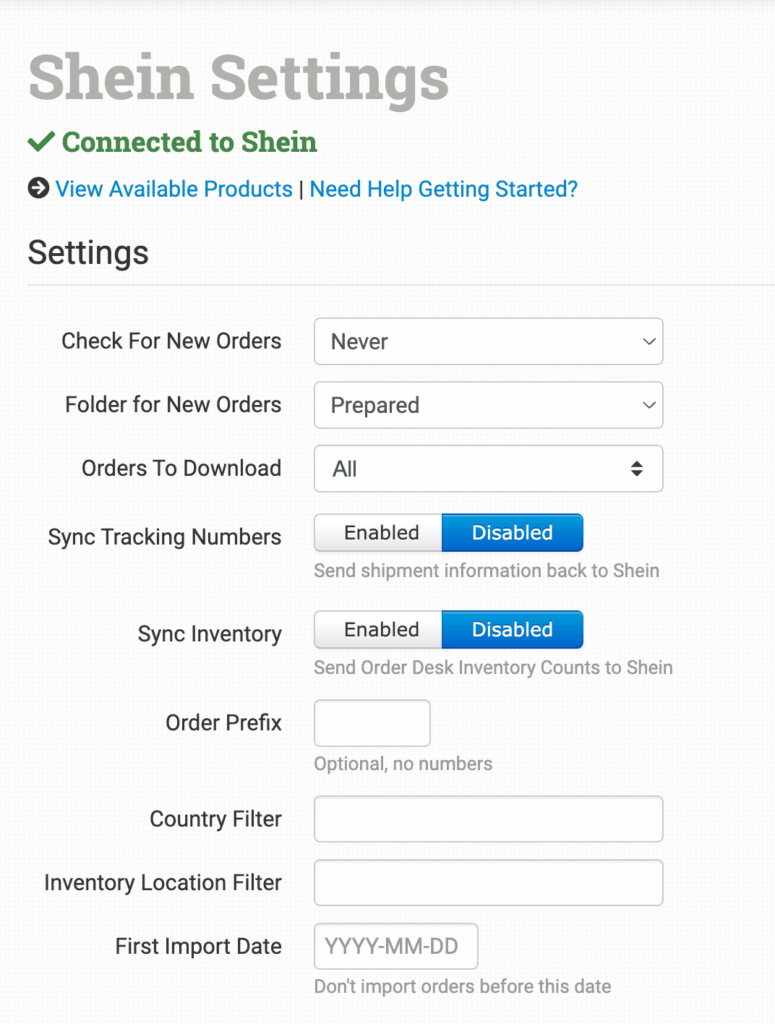Click the Order Prefix text field

(372, 723)
